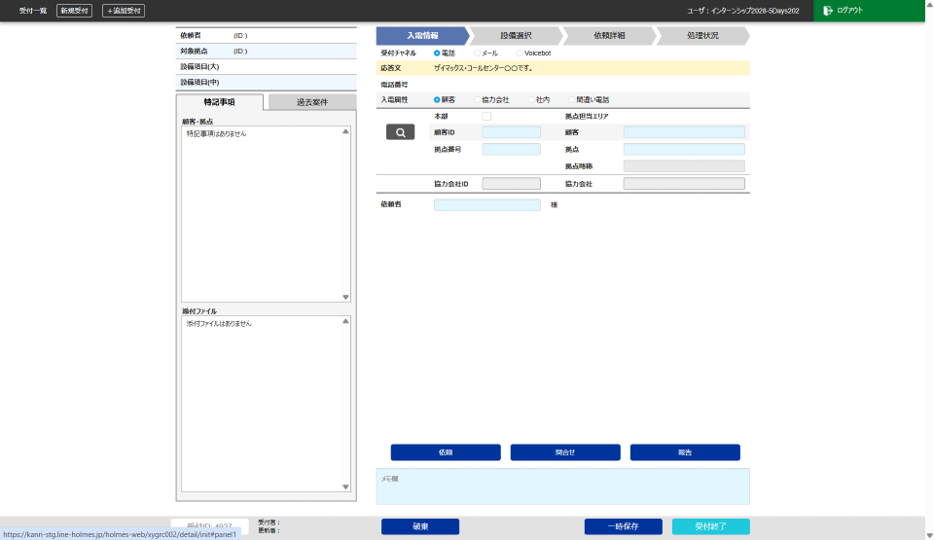Image resolution: width=934 pixels, height=540 pixels.
Task: Click the 破棄 discard button
Action: pyautogui.click(x=420, y=526)
